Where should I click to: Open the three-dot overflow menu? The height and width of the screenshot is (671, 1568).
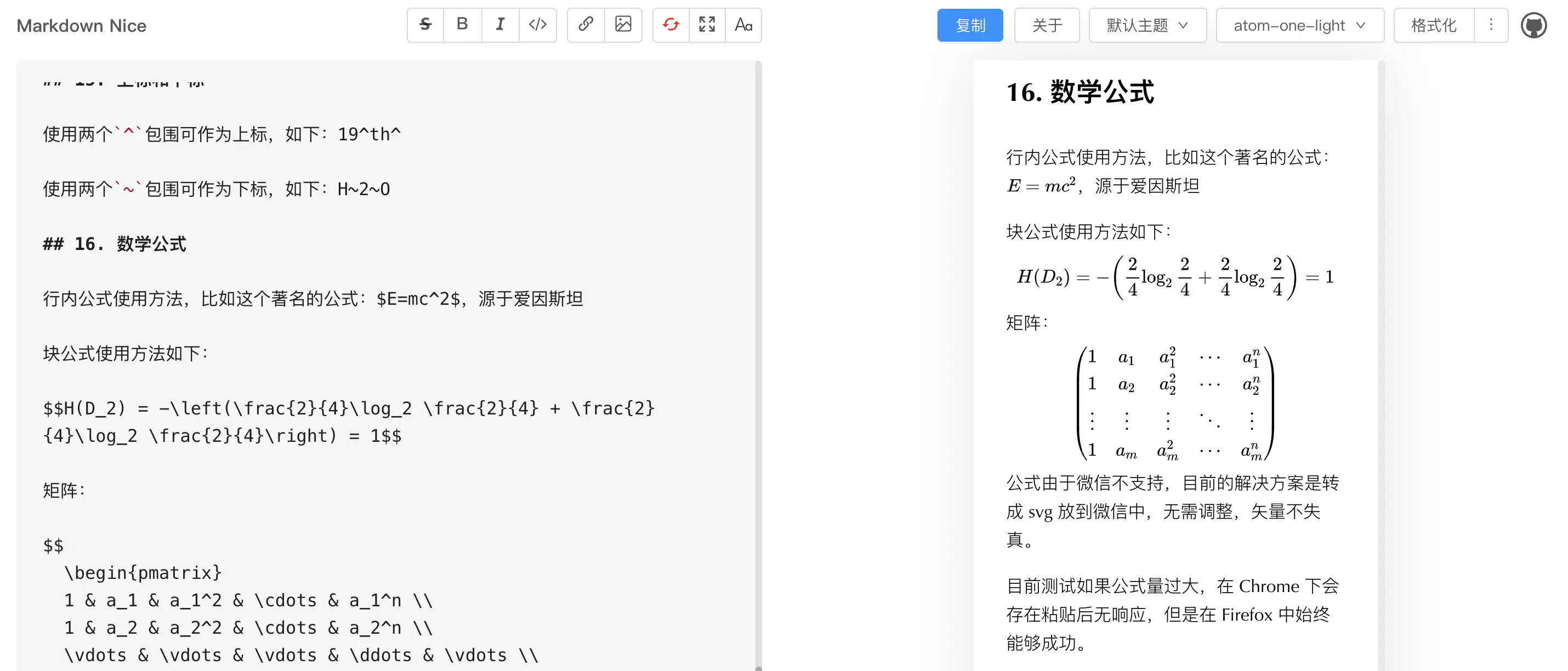[1491, 25]
